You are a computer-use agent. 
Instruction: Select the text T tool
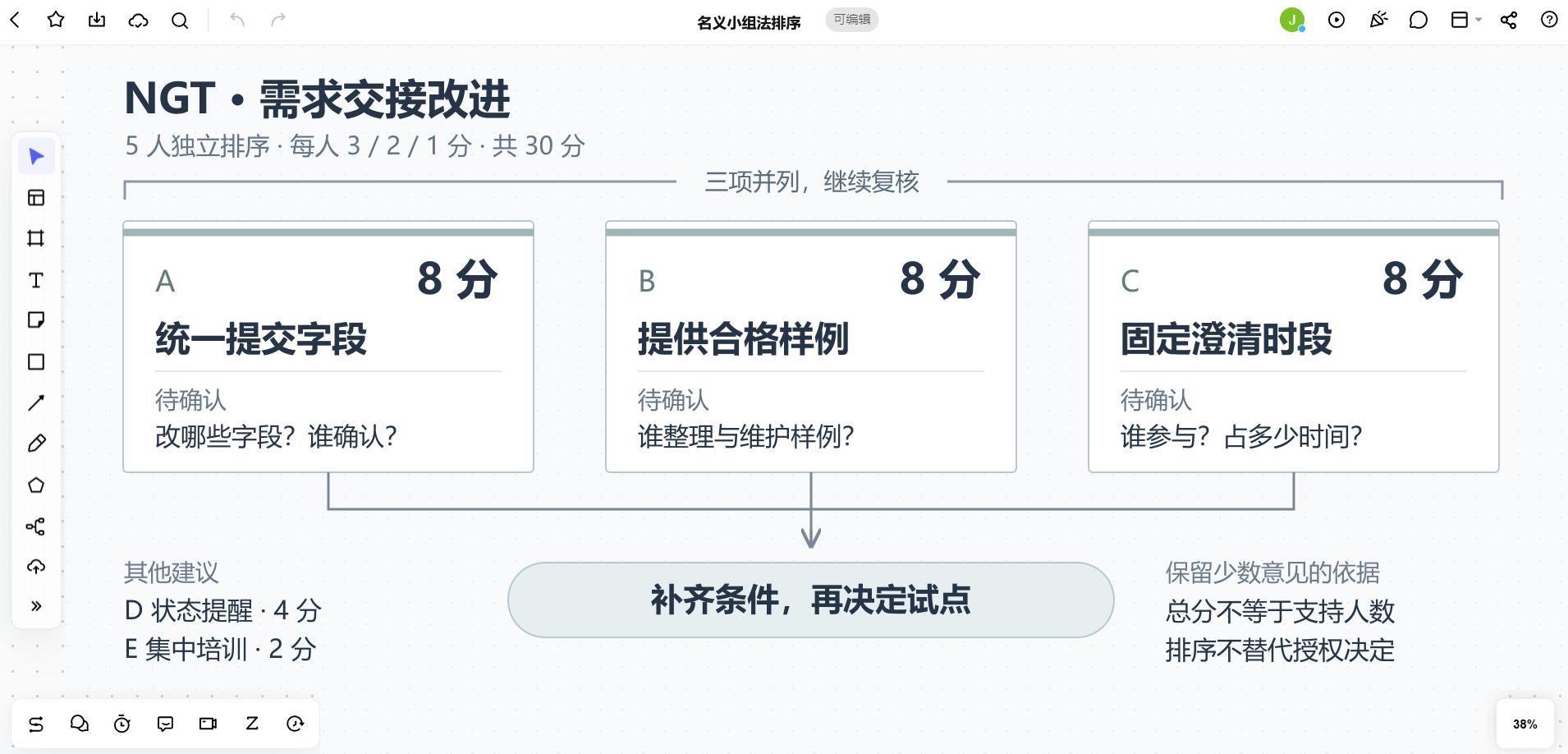[36, 280]
